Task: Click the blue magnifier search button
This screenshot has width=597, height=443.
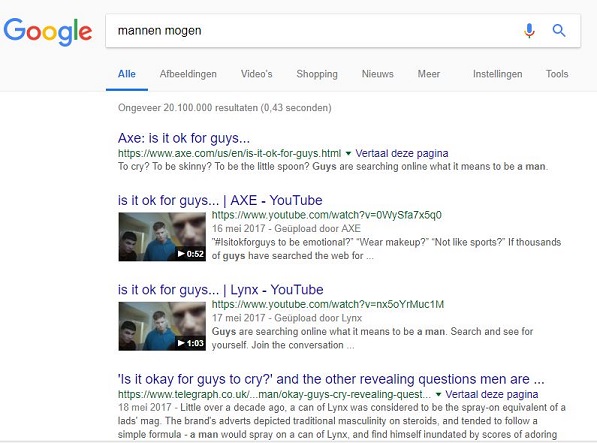Action: pos(559,30)
